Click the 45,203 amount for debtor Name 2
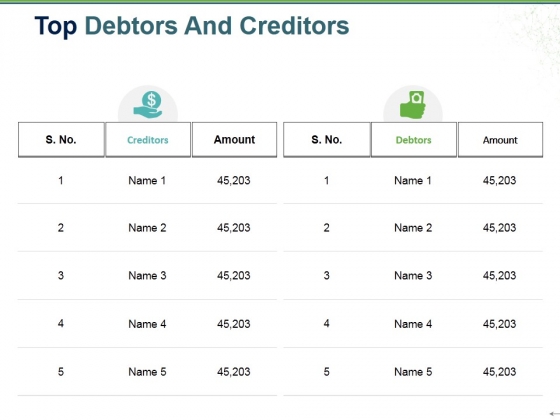This screenshot has height=420, width=560. pos(499,228)
